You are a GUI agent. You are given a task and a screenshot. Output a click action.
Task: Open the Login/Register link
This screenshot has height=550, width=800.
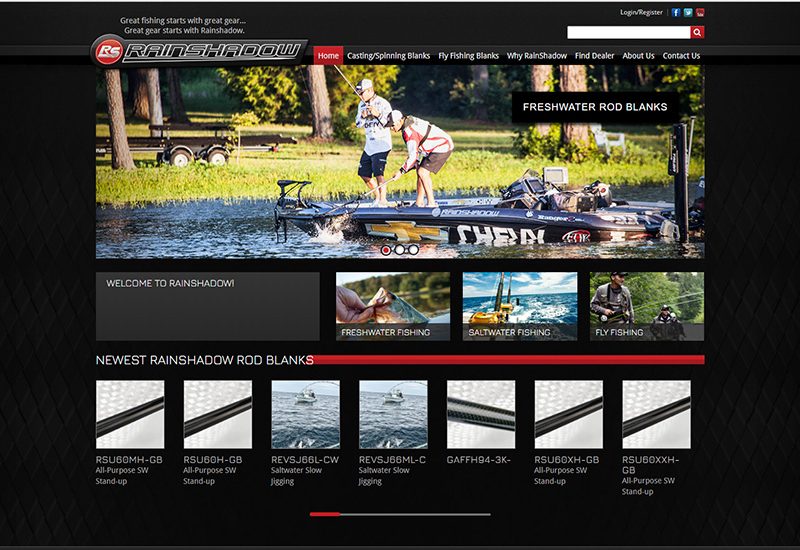(x=641, y=12)
